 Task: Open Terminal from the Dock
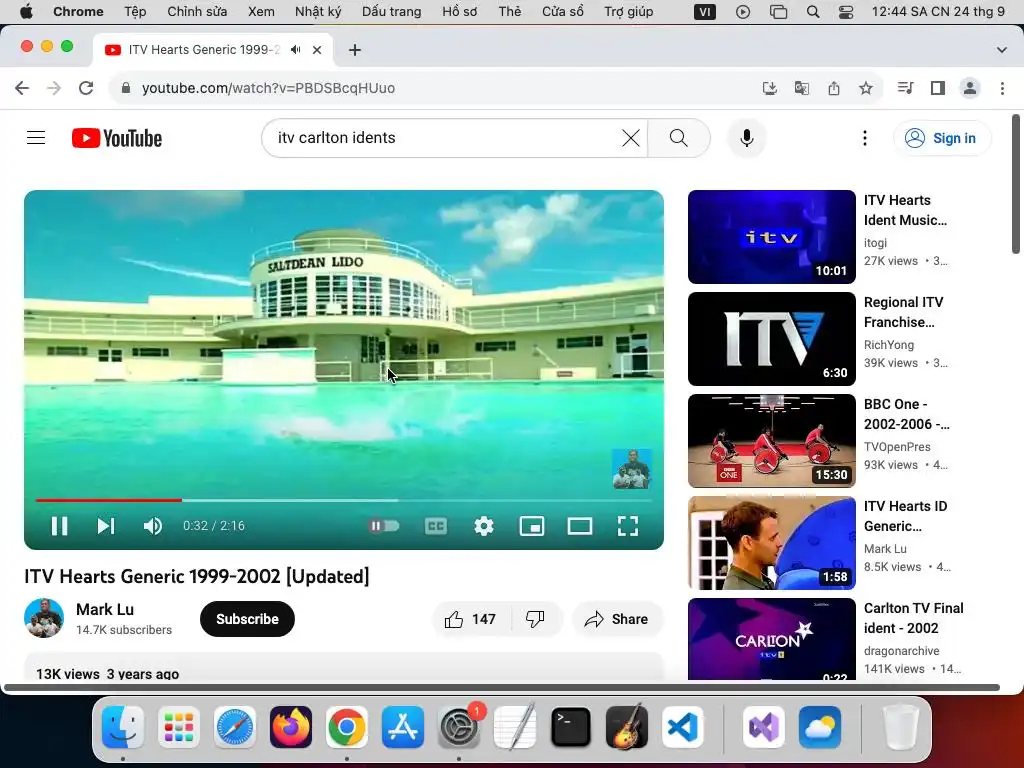pos(571,727)
